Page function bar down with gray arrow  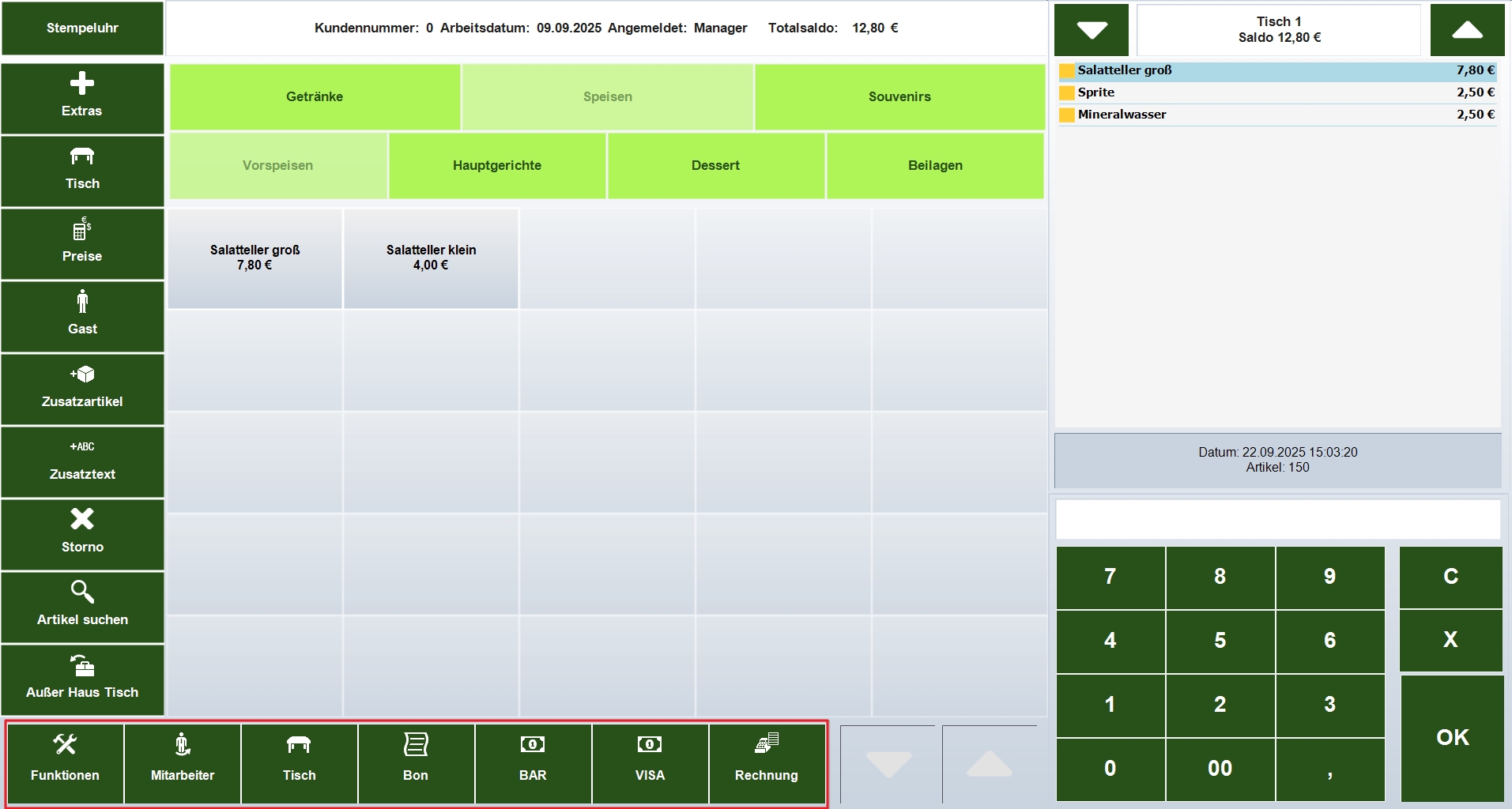[888, 764]
